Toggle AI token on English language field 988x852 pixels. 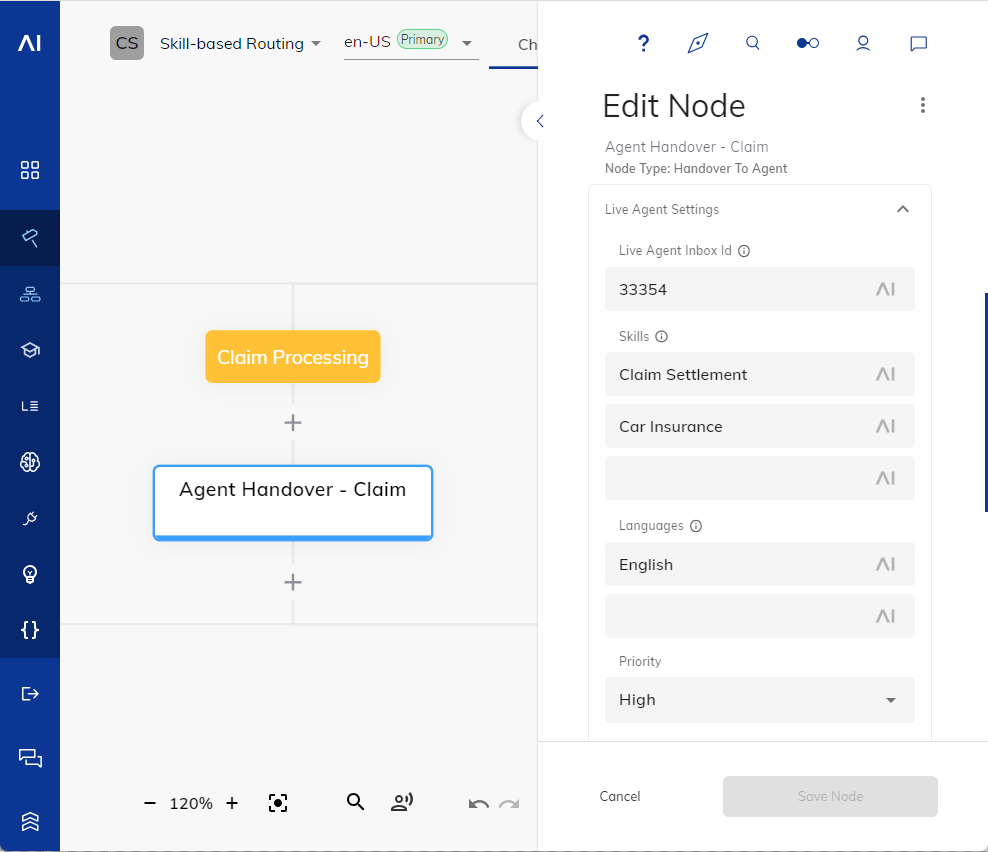tap(885, 564)
